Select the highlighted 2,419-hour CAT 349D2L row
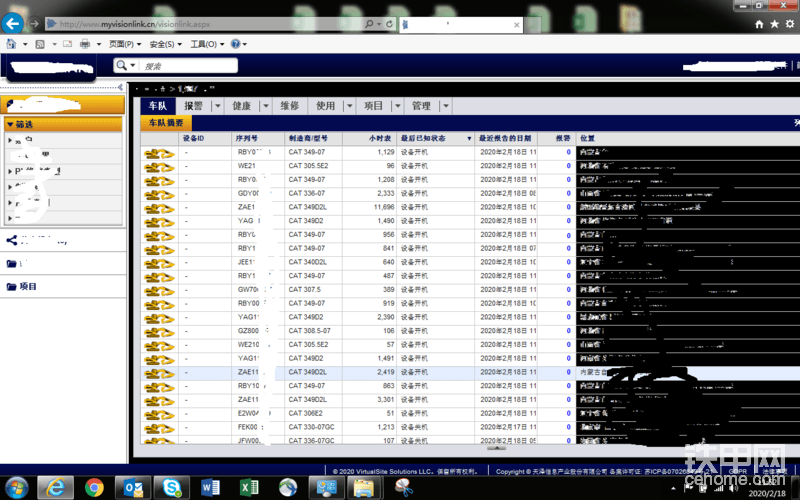 pos(469,372)
